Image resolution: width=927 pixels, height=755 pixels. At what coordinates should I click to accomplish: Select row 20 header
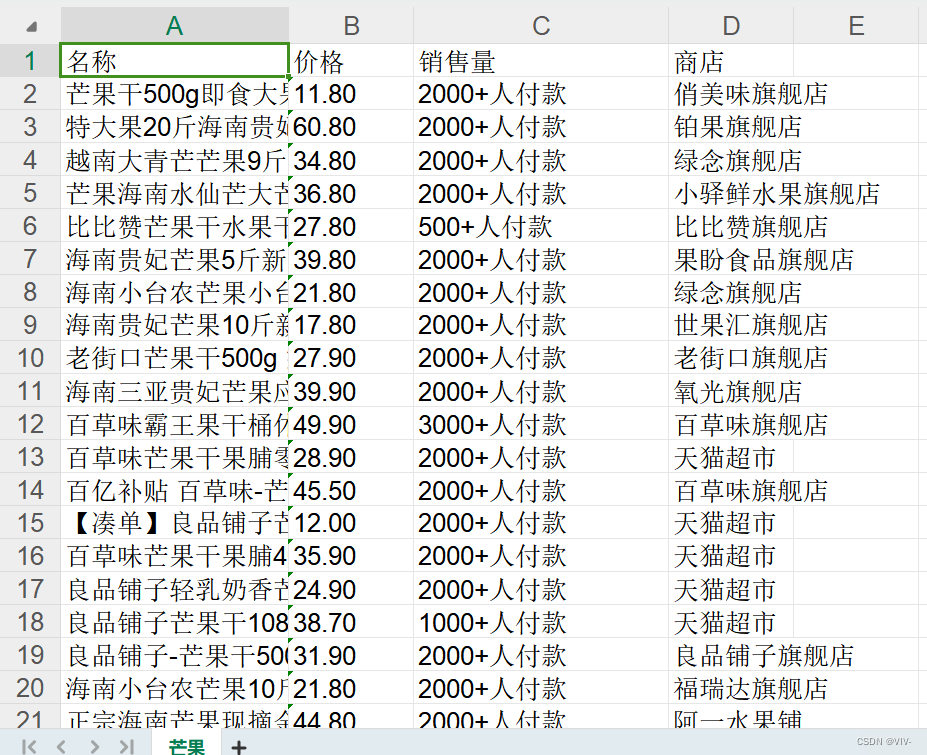[30, 688]
